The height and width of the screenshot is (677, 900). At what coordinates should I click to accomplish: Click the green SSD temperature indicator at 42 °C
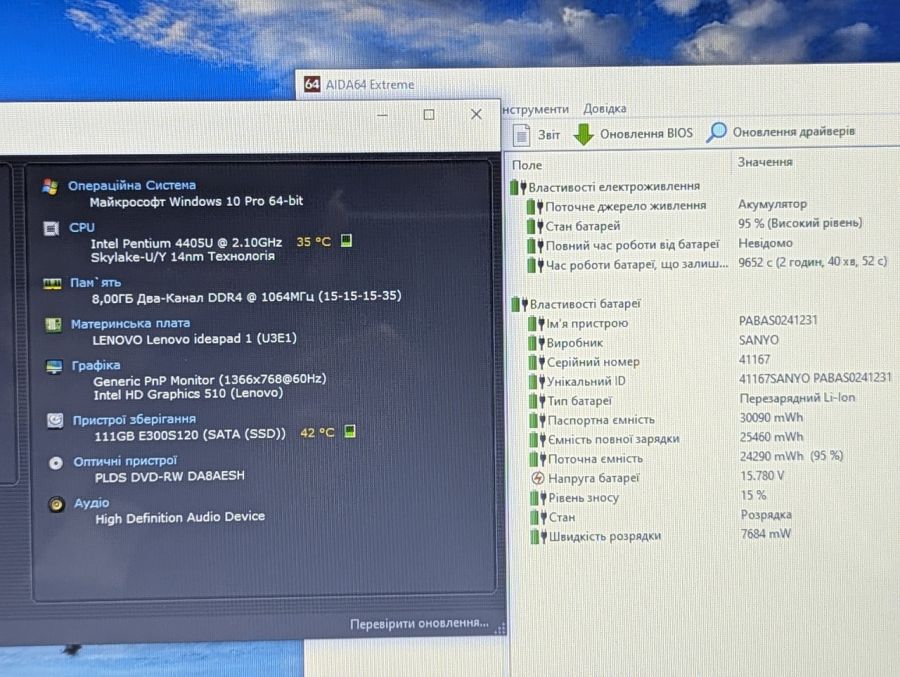point(350,431)
